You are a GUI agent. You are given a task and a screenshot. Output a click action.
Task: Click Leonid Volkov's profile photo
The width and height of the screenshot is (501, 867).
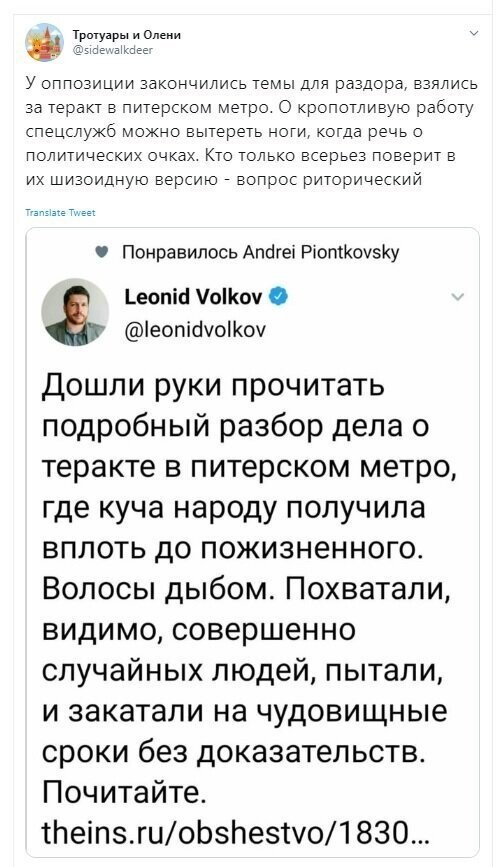coord(75,312)
